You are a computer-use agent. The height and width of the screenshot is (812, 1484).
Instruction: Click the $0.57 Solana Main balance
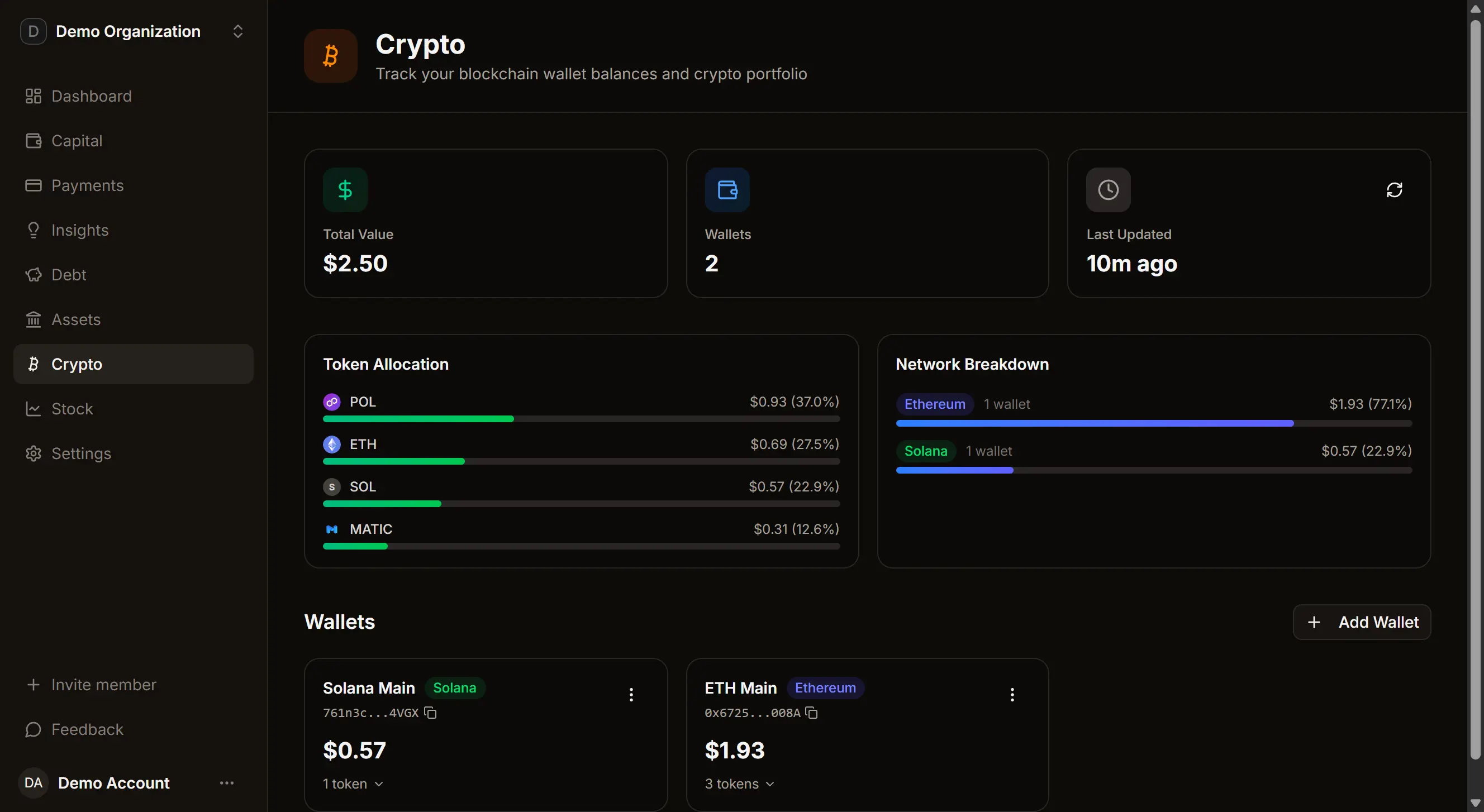pos(354,751)
